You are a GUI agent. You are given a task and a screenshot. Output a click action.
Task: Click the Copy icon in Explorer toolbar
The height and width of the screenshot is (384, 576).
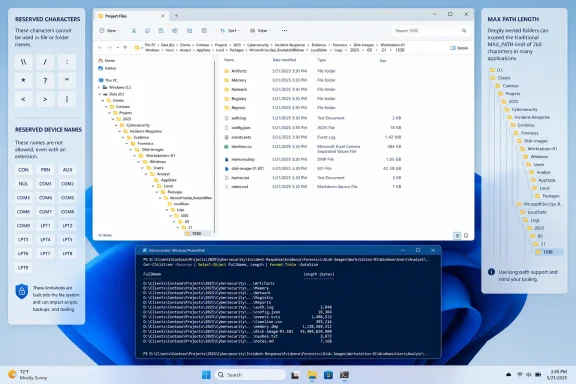[x=147, y=31]
